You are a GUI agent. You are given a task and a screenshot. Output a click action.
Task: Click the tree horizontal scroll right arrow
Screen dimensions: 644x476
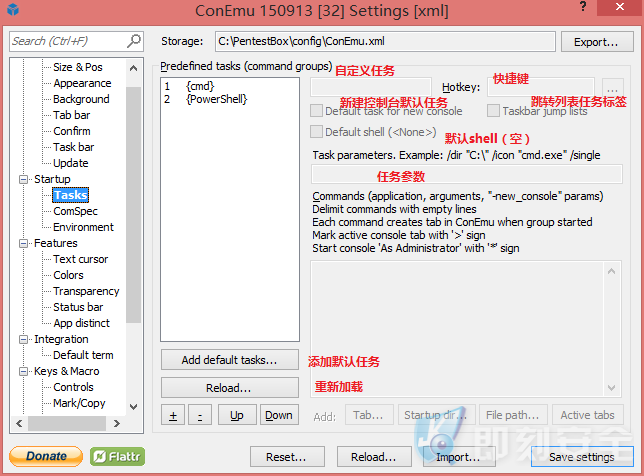(117, 423)
